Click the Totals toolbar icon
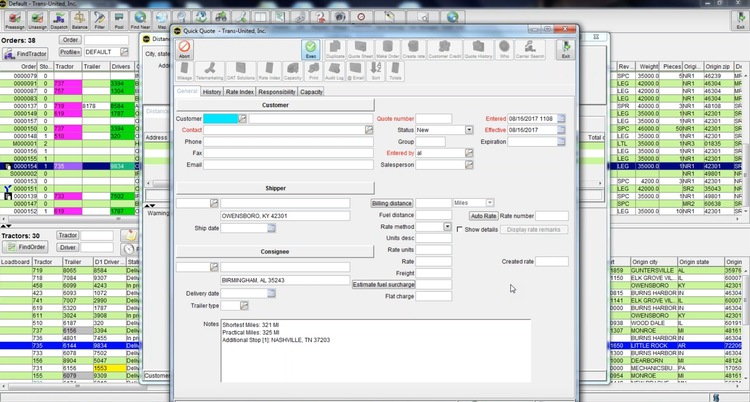Image resolution: width=750 pixels, height=402 pixels. (395, 71)
